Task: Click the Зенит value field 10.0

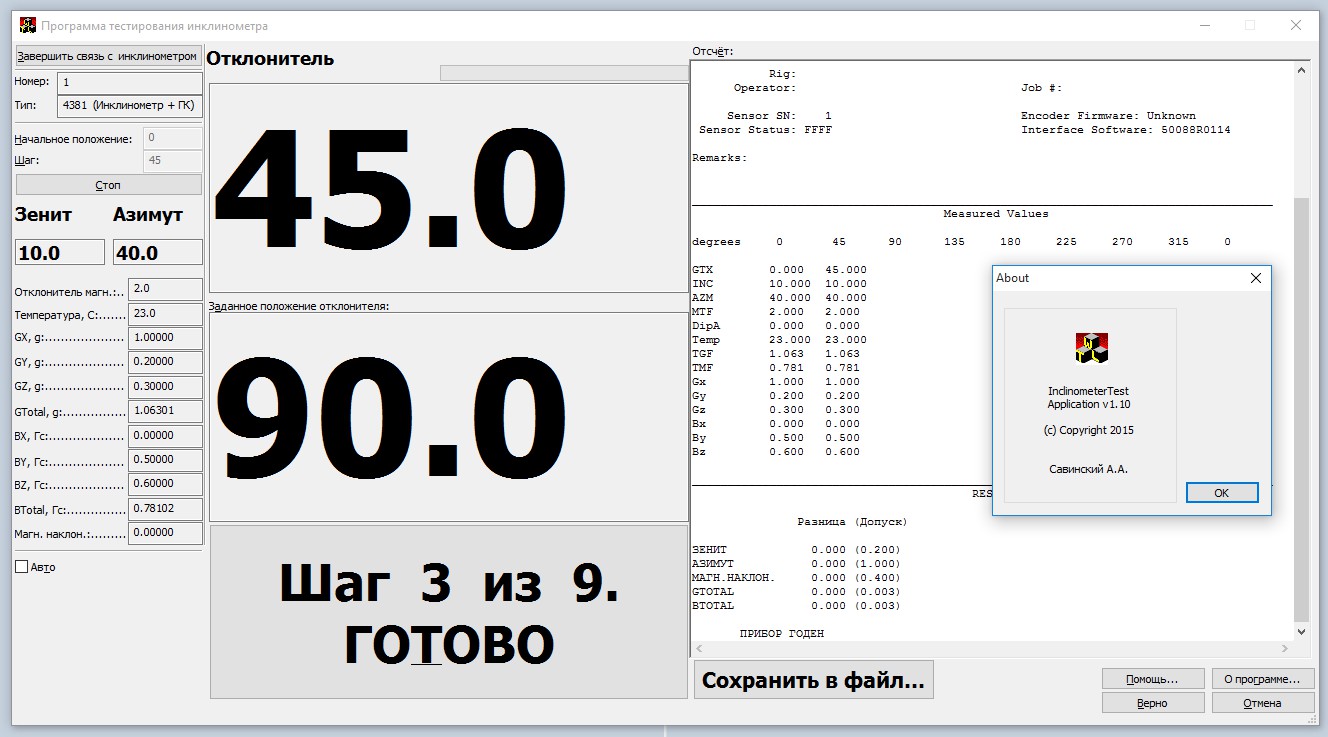Action: click(x=60, y=253)
